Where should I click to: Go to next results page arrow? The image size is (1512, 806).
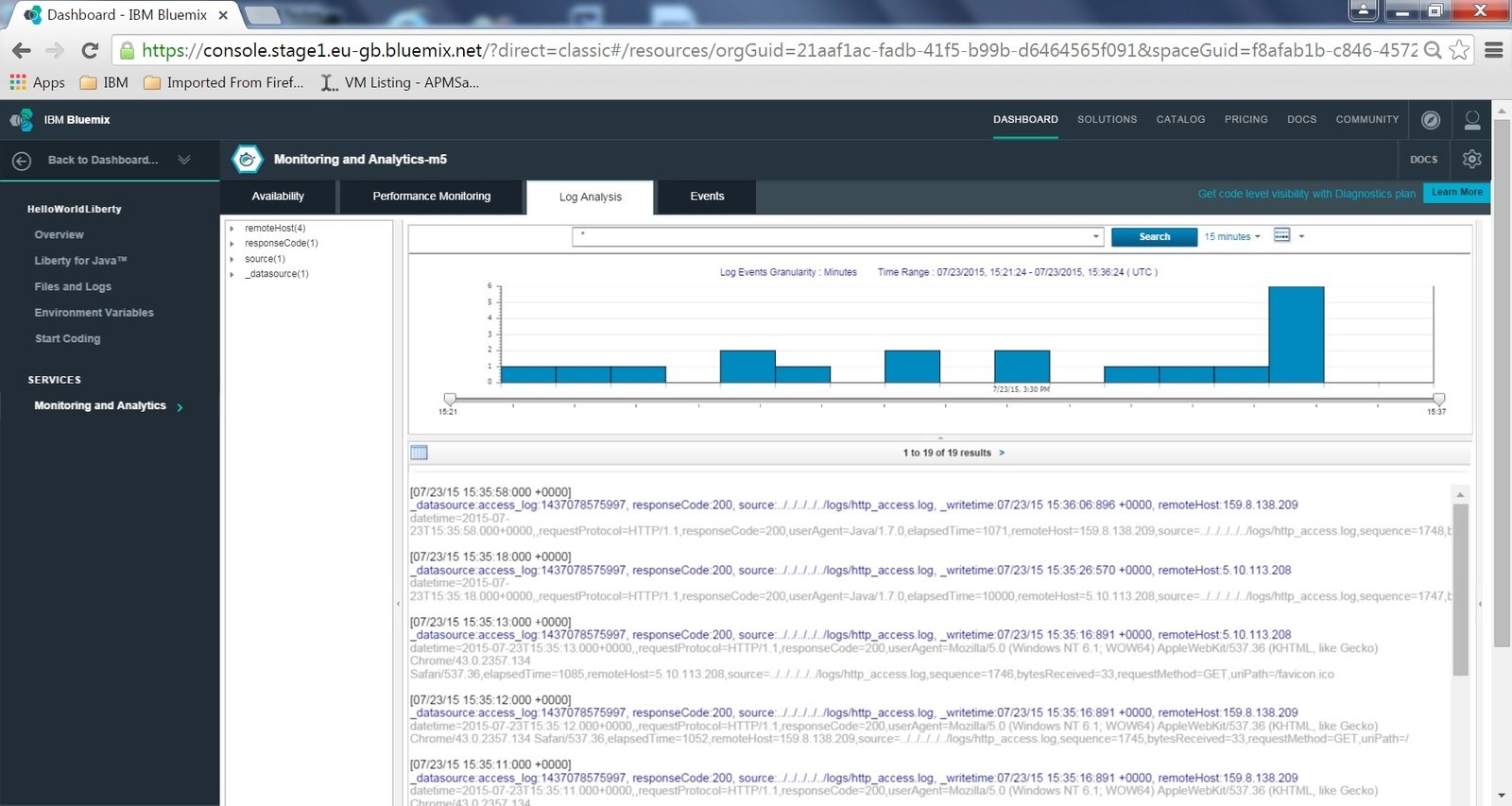(1002, 453)
